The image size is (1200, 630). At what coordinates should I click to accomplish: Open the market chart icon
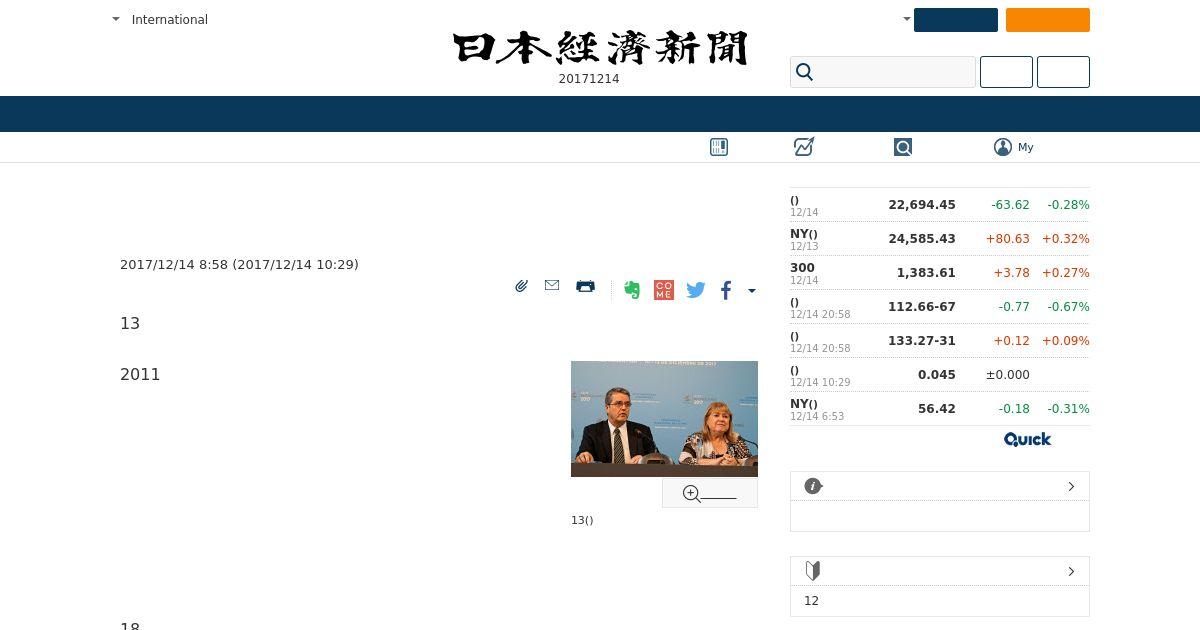(x=804, y=147)
